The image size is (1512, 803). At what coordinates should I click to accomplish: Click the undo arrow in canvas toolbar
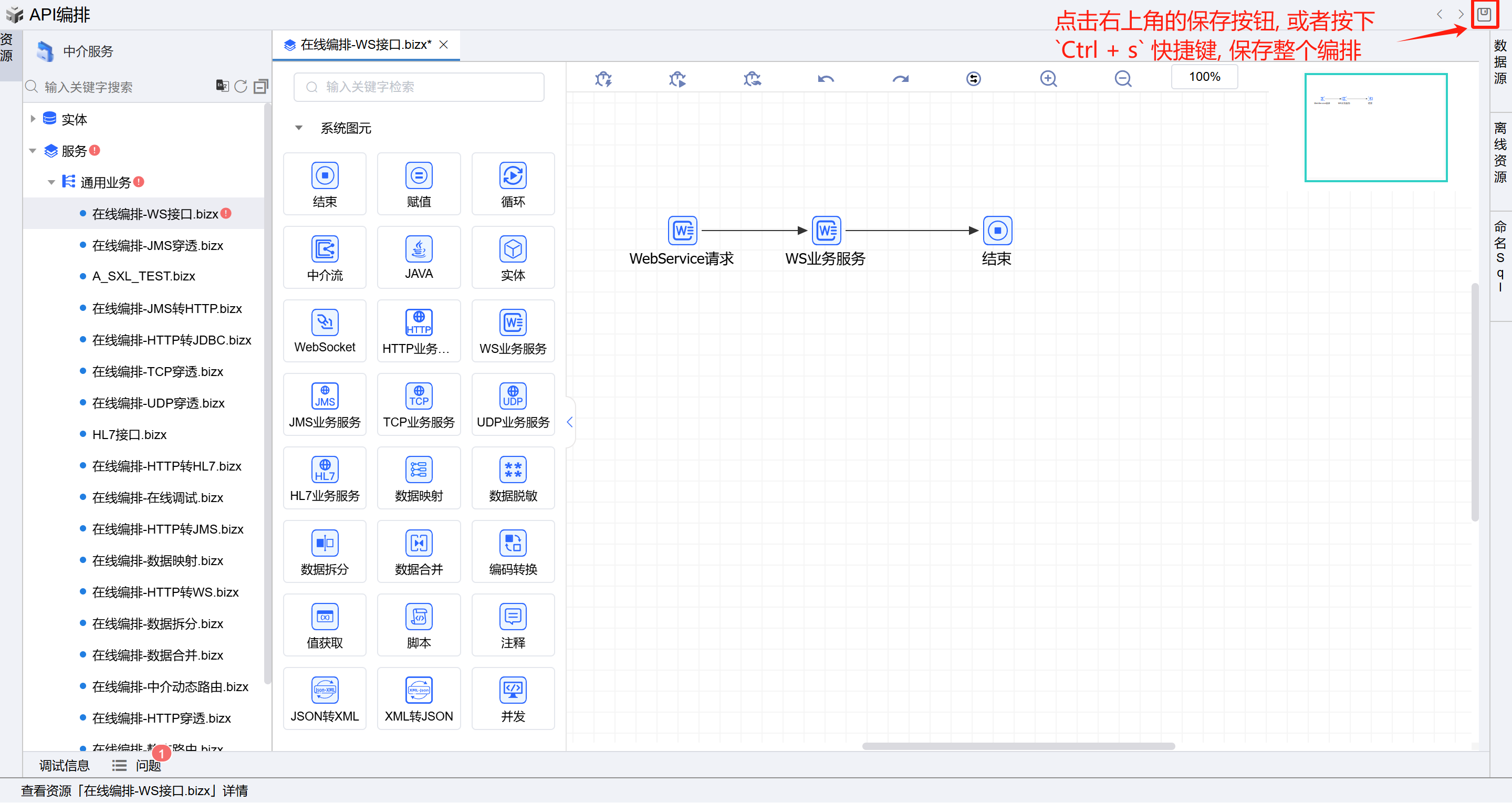click(x=825, y=79)
